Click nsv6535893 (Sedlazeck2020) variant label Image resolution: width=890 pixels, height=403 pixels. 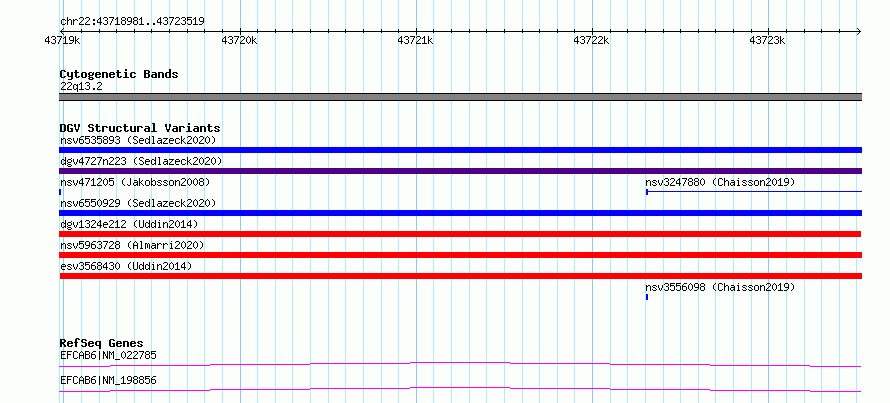[138, 140]
